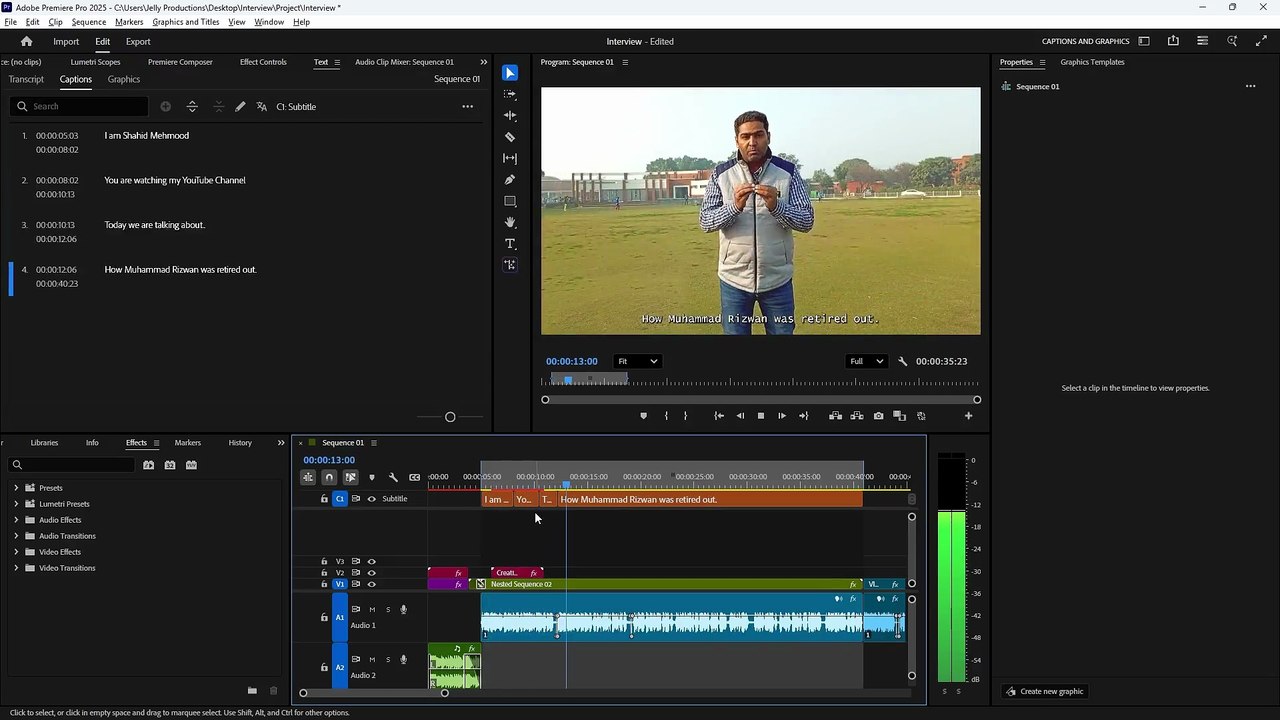This screenshot has width=1280, height=720.
Task: Open the Sequence menu
Action: point(89,22)
